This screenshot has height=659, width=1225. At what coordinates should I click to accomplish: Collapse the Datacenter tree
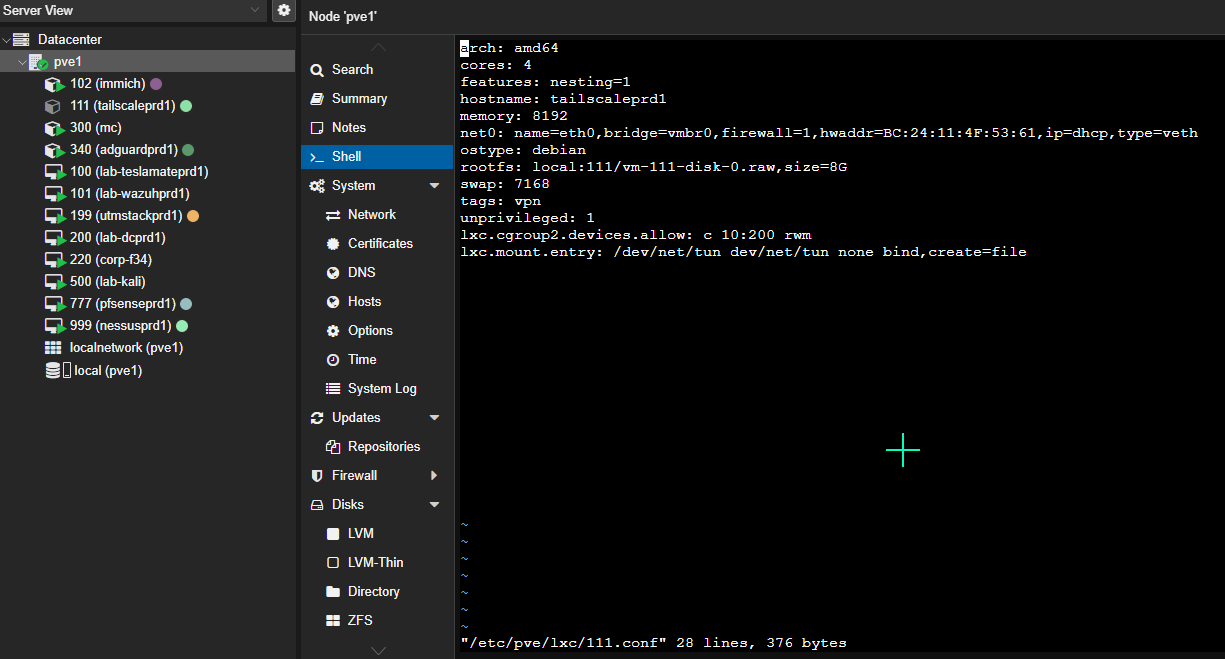6,40
